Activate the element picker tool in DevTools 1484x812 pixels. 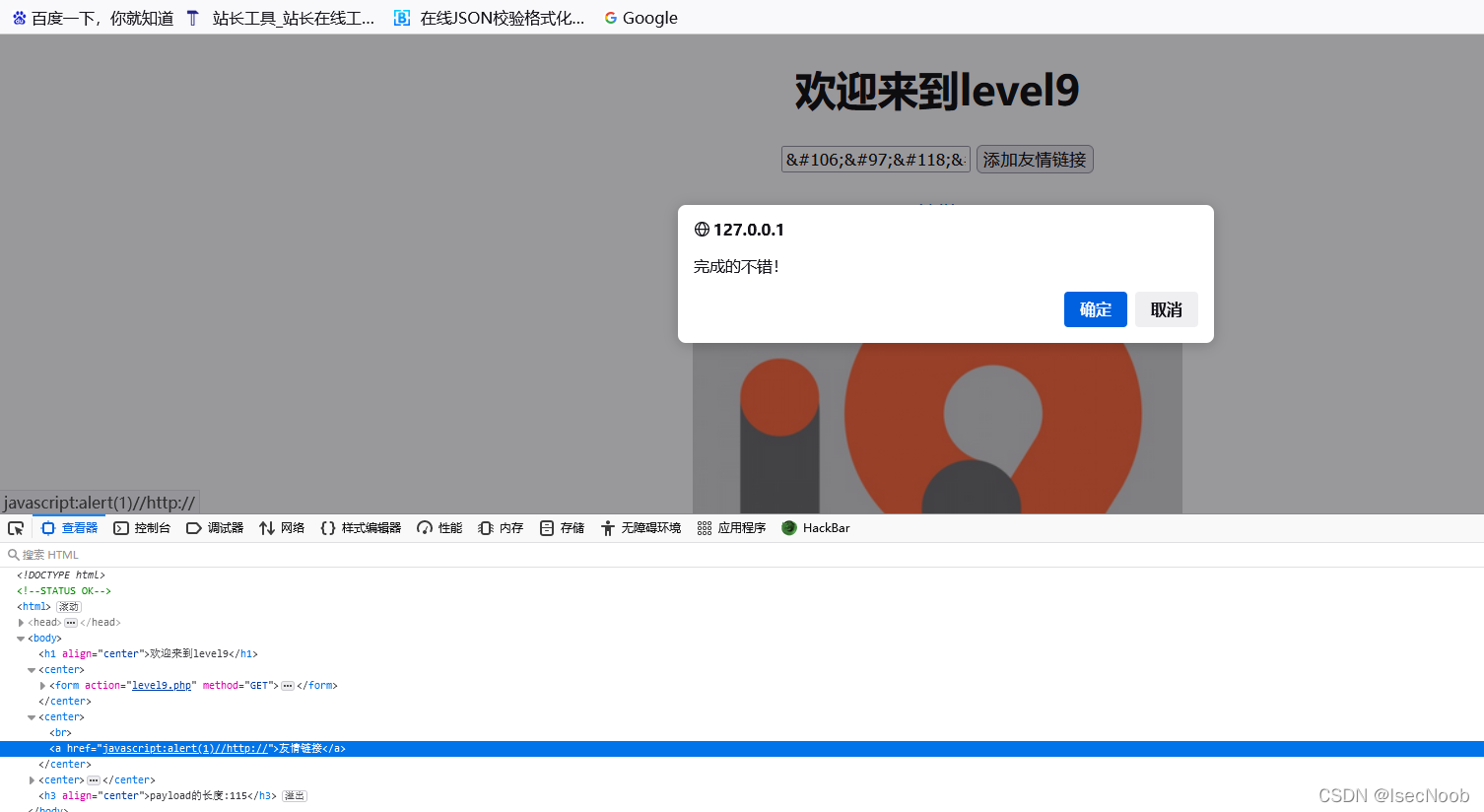coord(15,527)
